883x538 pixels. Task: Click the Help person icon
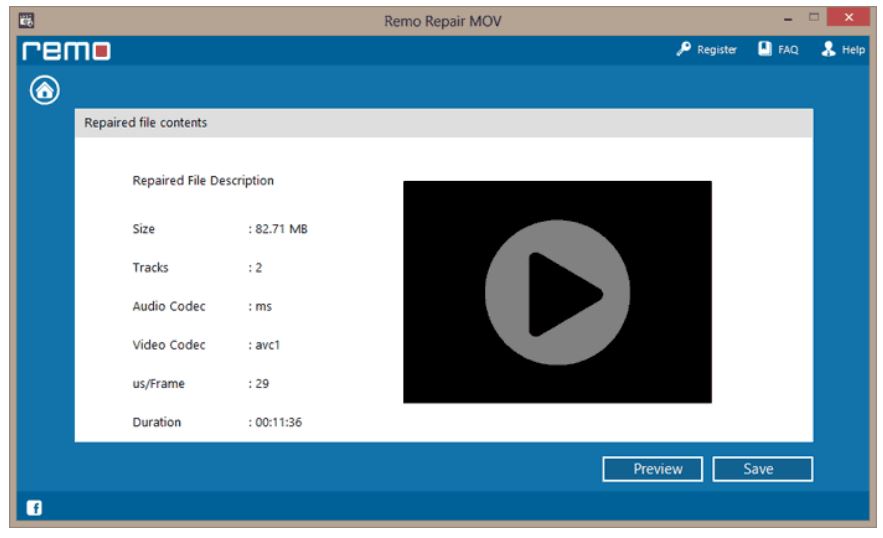tap(827, 49)
